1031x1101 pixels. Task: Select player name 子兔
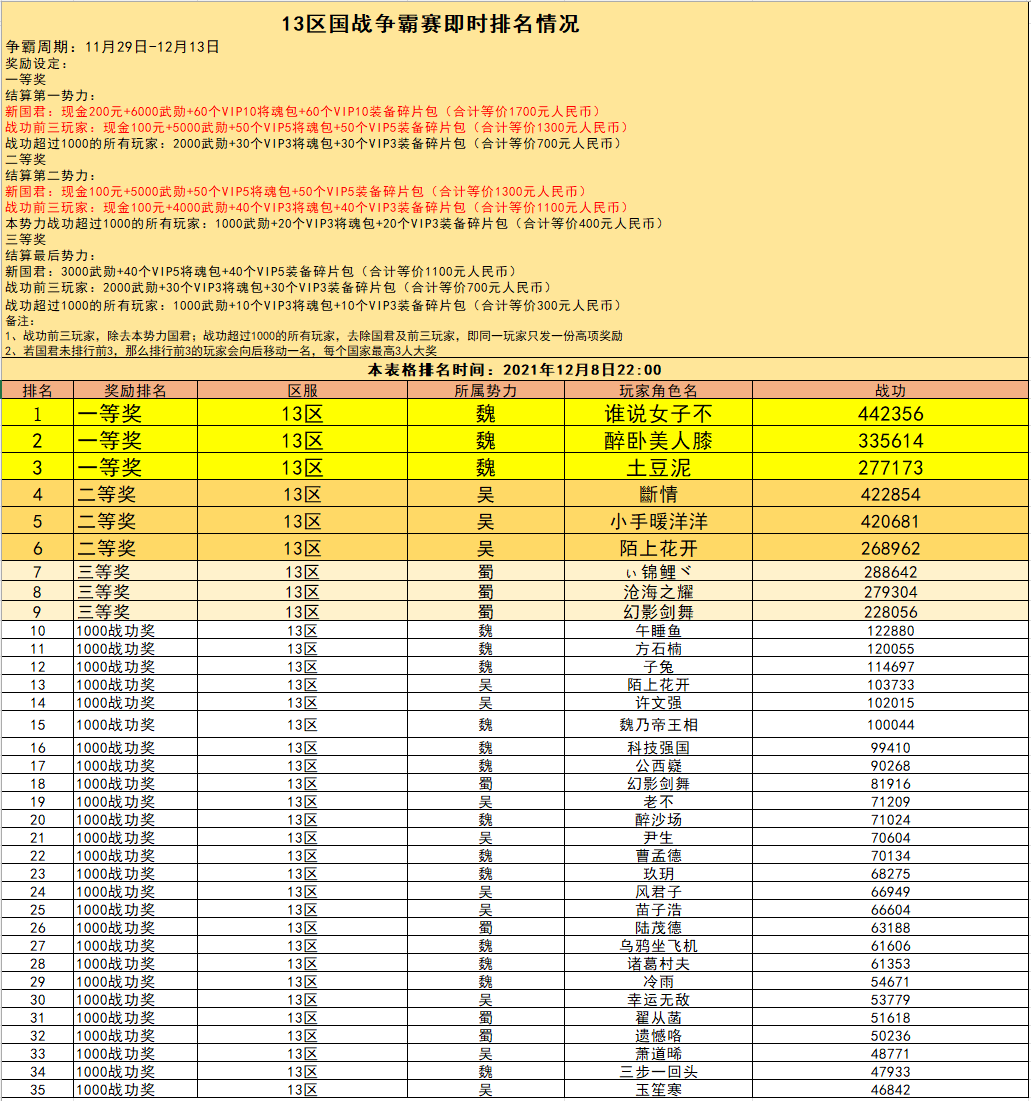pyautogui.click(x=659, y=666)
